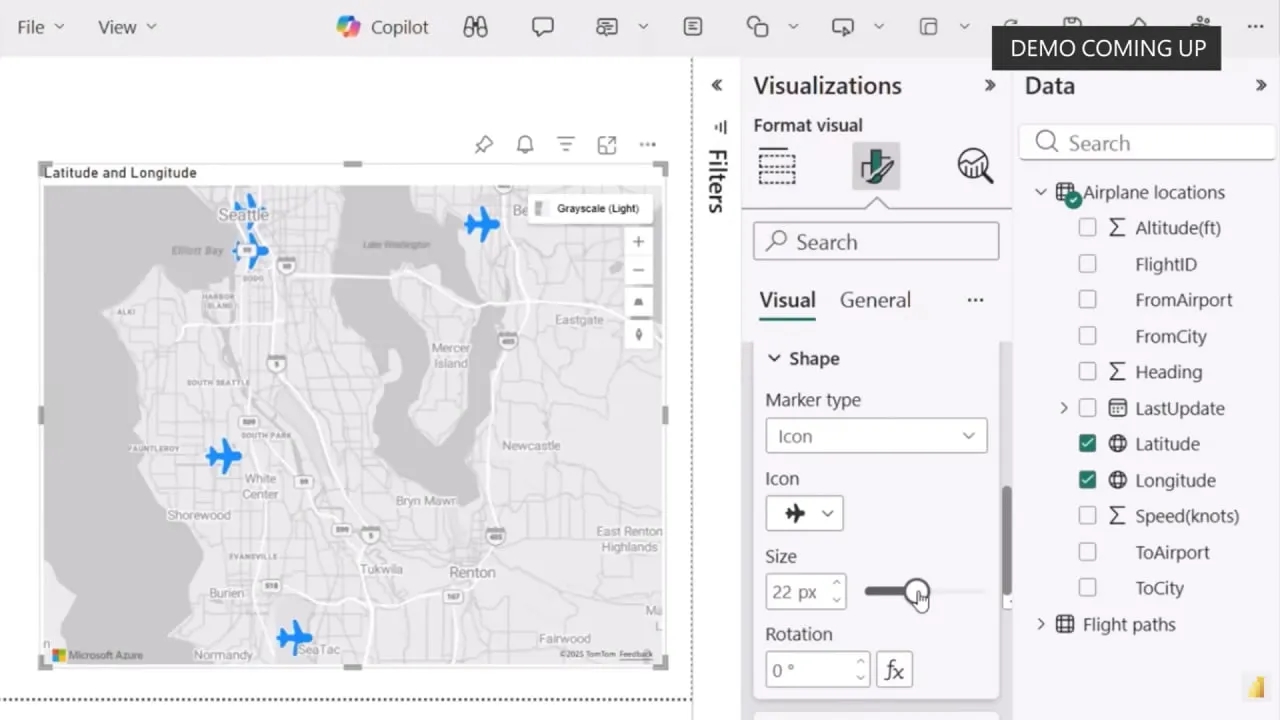Enable the Speed(knots) field checkbox

click(x=1087, y=516)
